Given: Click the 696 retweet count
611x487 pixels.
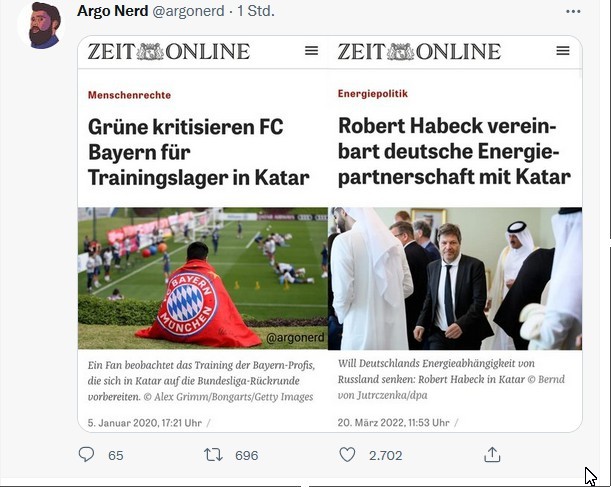Looking at the screenshot, I should (247, 455).
